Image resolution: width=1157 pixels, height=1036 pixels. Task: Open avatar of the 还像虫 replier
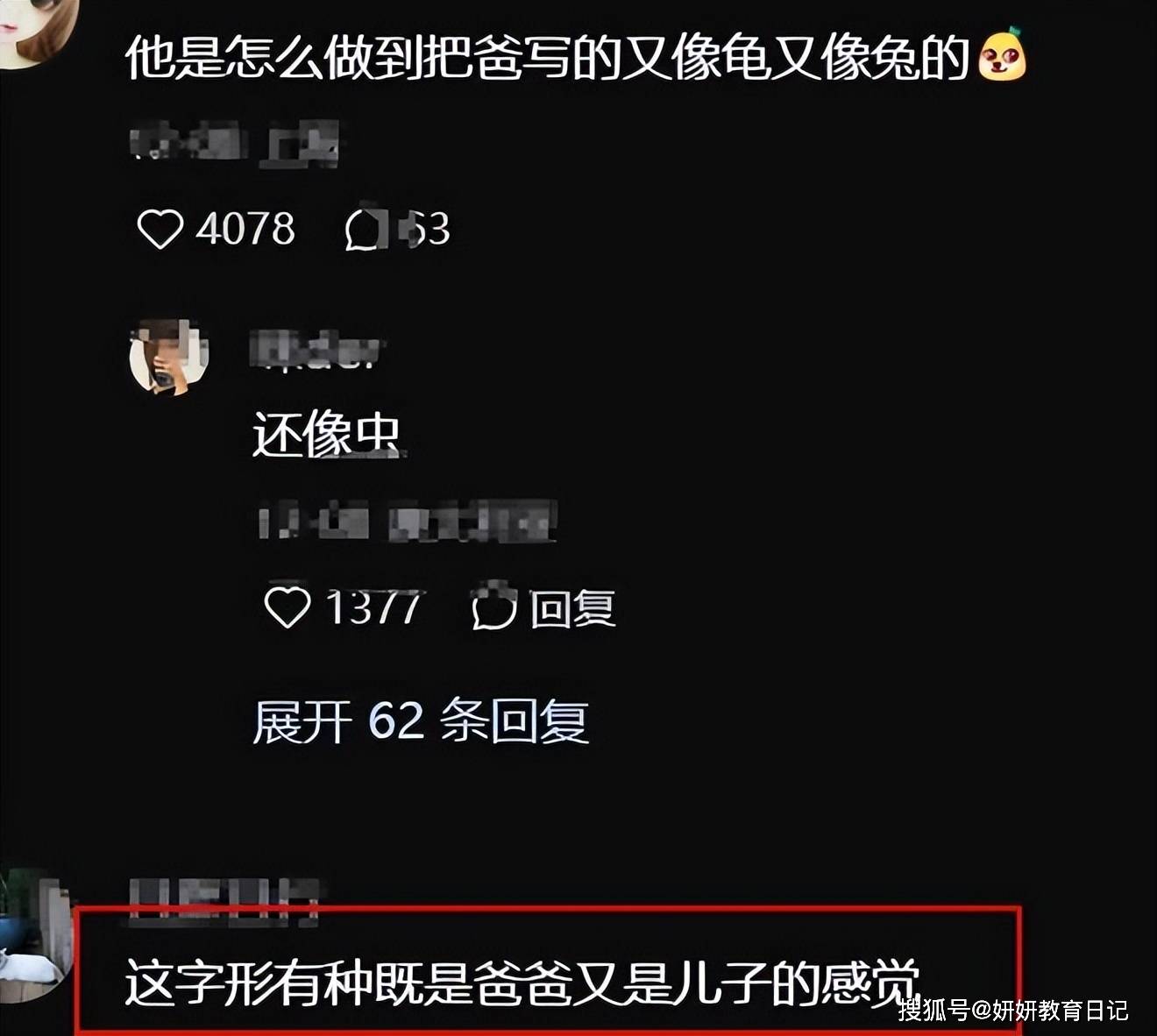click(169, 357)
